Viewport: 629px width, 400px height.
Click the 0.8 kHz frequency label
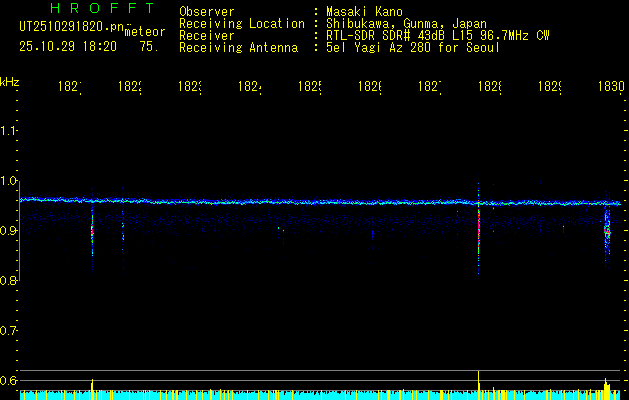(x=8, y=280)
